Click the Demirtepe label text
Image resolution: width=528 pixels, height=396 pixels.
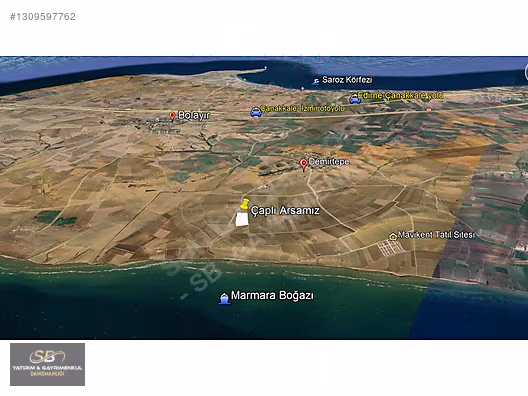point(329,162)
